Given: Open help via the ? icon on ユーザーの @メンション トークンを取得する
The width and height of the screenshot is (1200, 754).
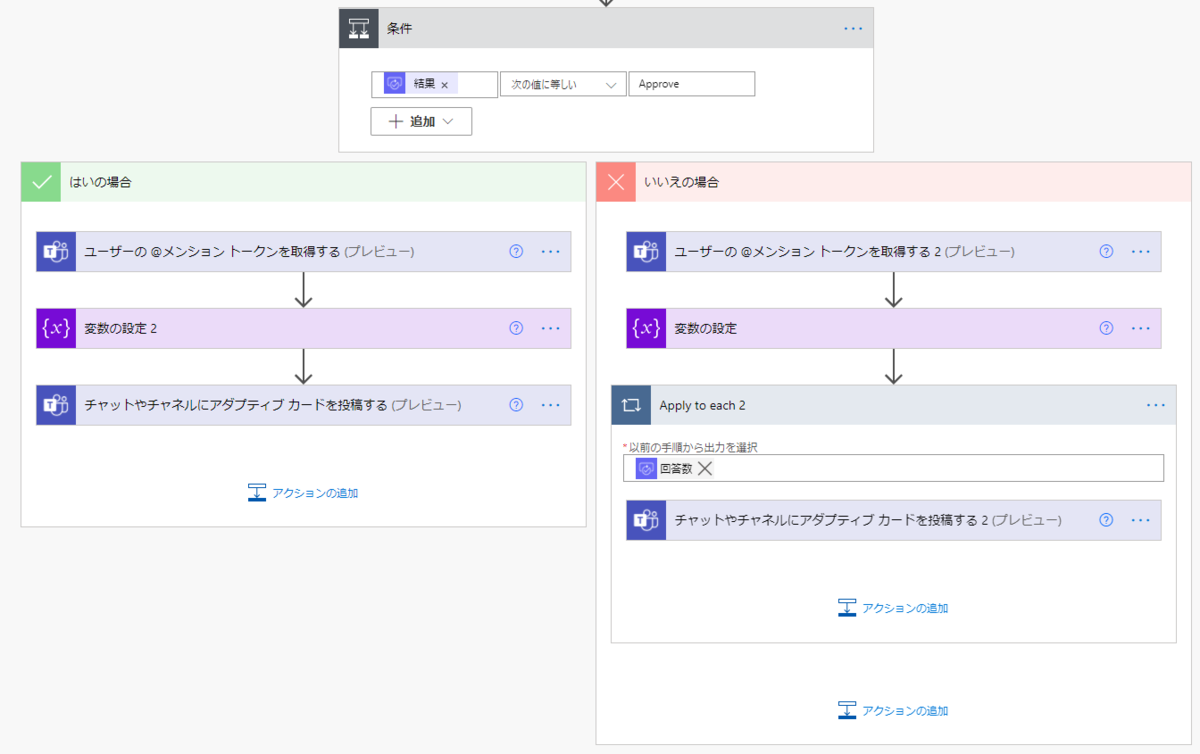Looking at the screenshot, I should pyautogui.click(x=515, y=251).
